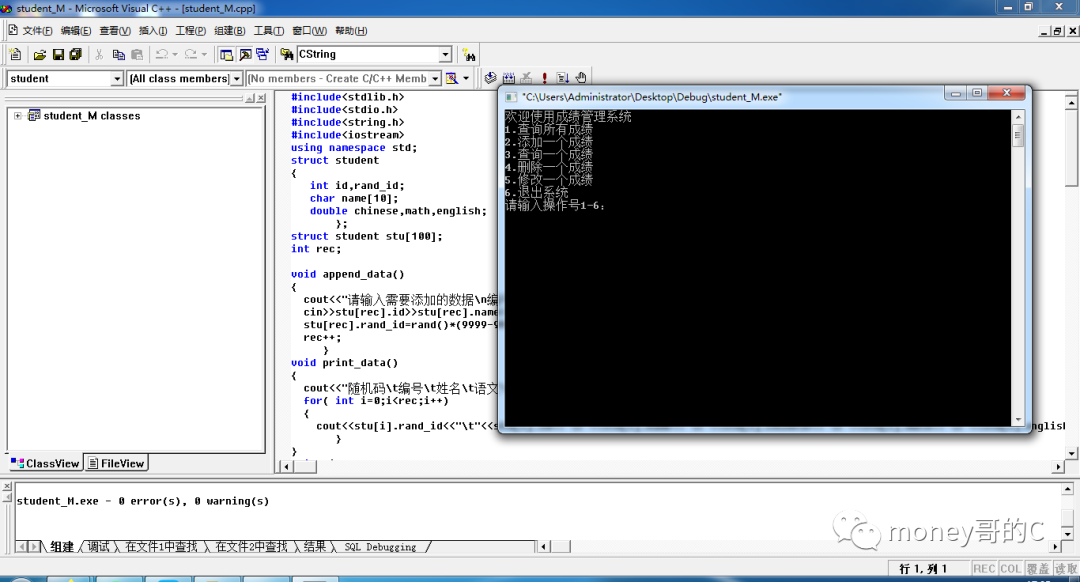Select the 结果 output tab
This screenshot has height=582, width=1080.
click(x=315, y=547)
